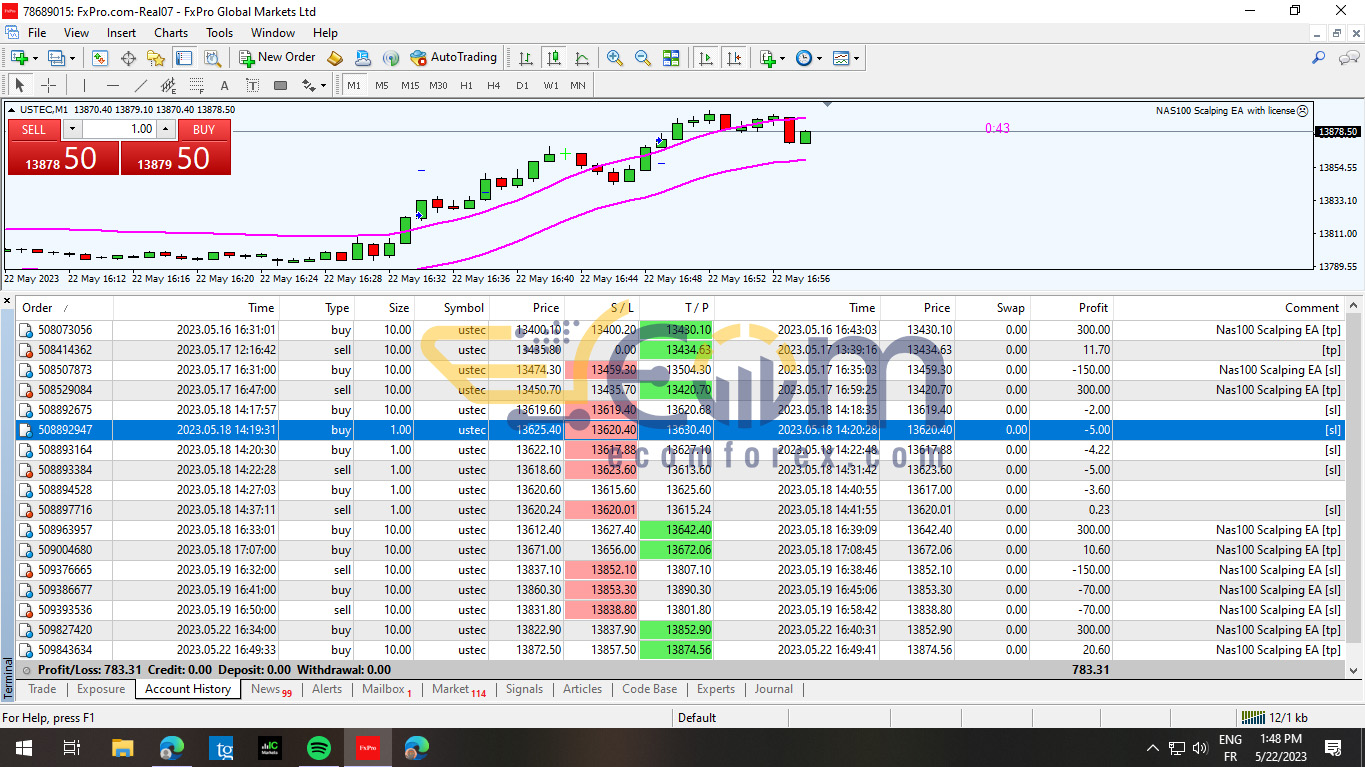Switch to the Trade tab
Screen dimensions: 1365x767
pos(42,689)
